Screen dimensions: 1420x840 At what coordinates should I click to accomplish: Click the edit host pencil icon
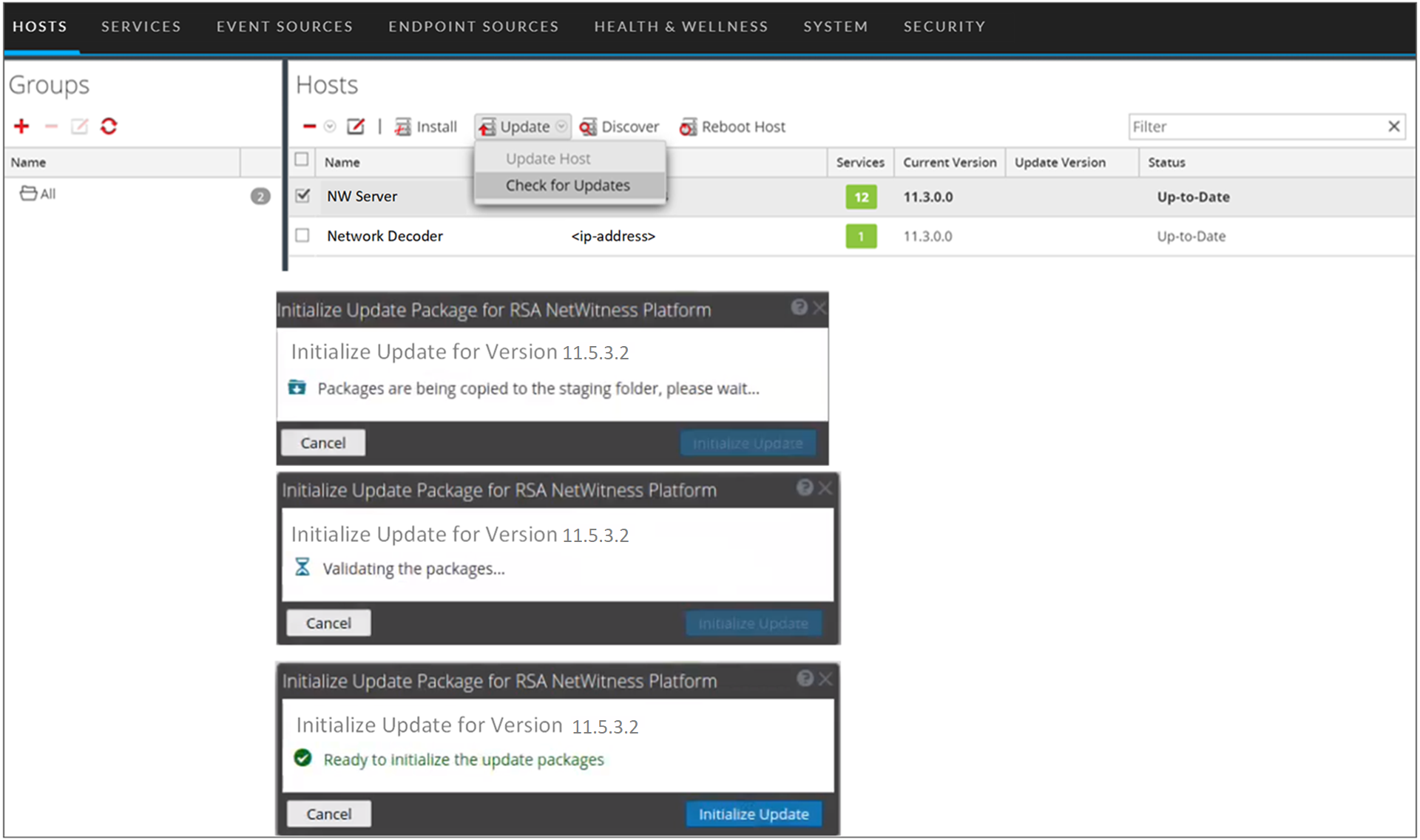356,126
